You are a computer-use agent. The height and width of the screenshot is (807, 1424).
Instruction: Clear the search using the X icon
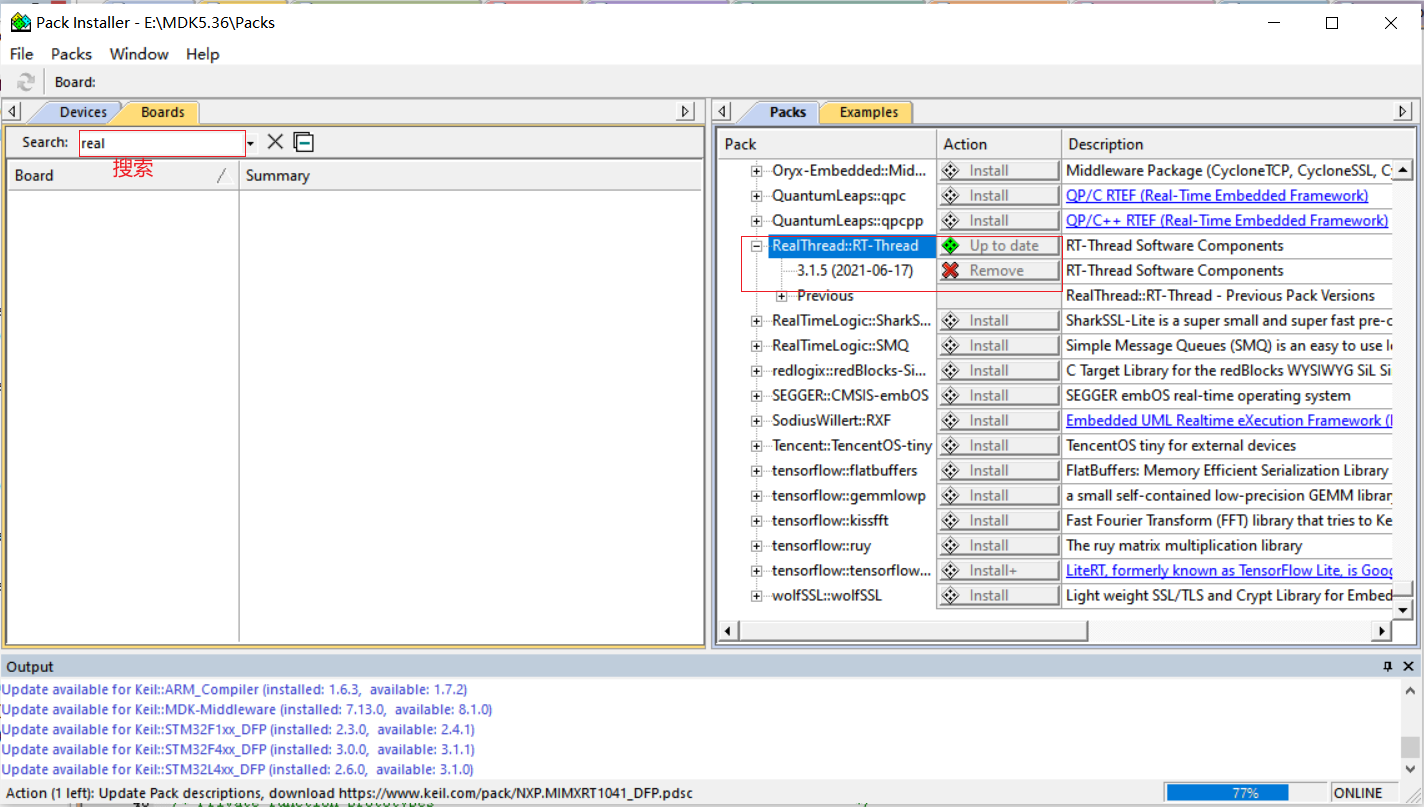[x=274, y=141]
